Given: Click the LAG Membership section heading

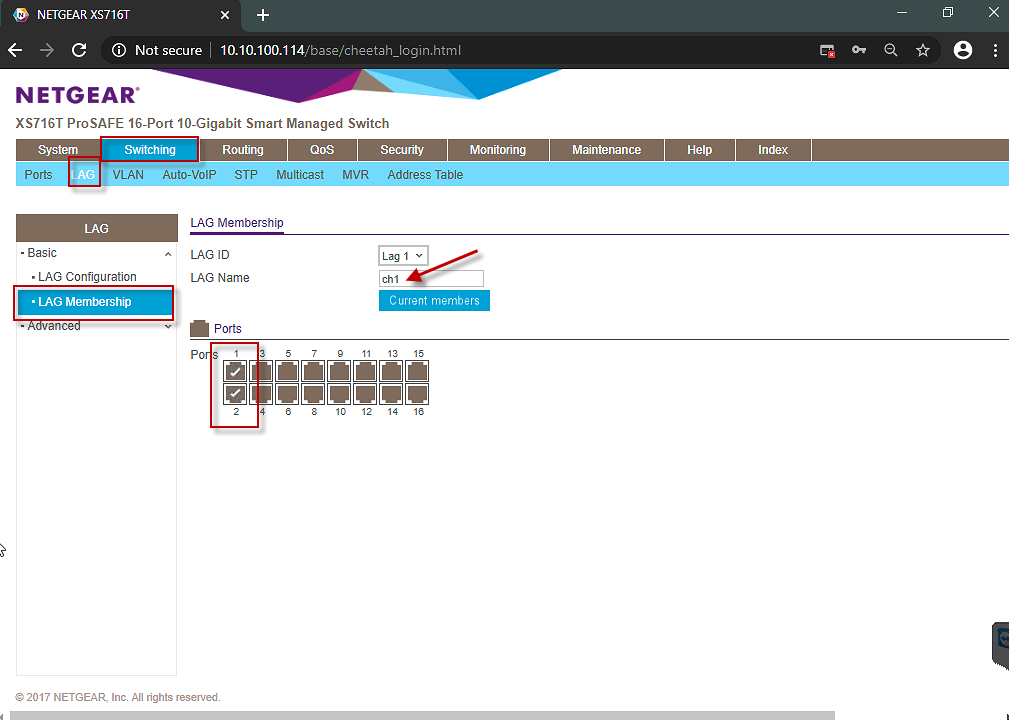Looking at the screenshot, I should 237,223.
